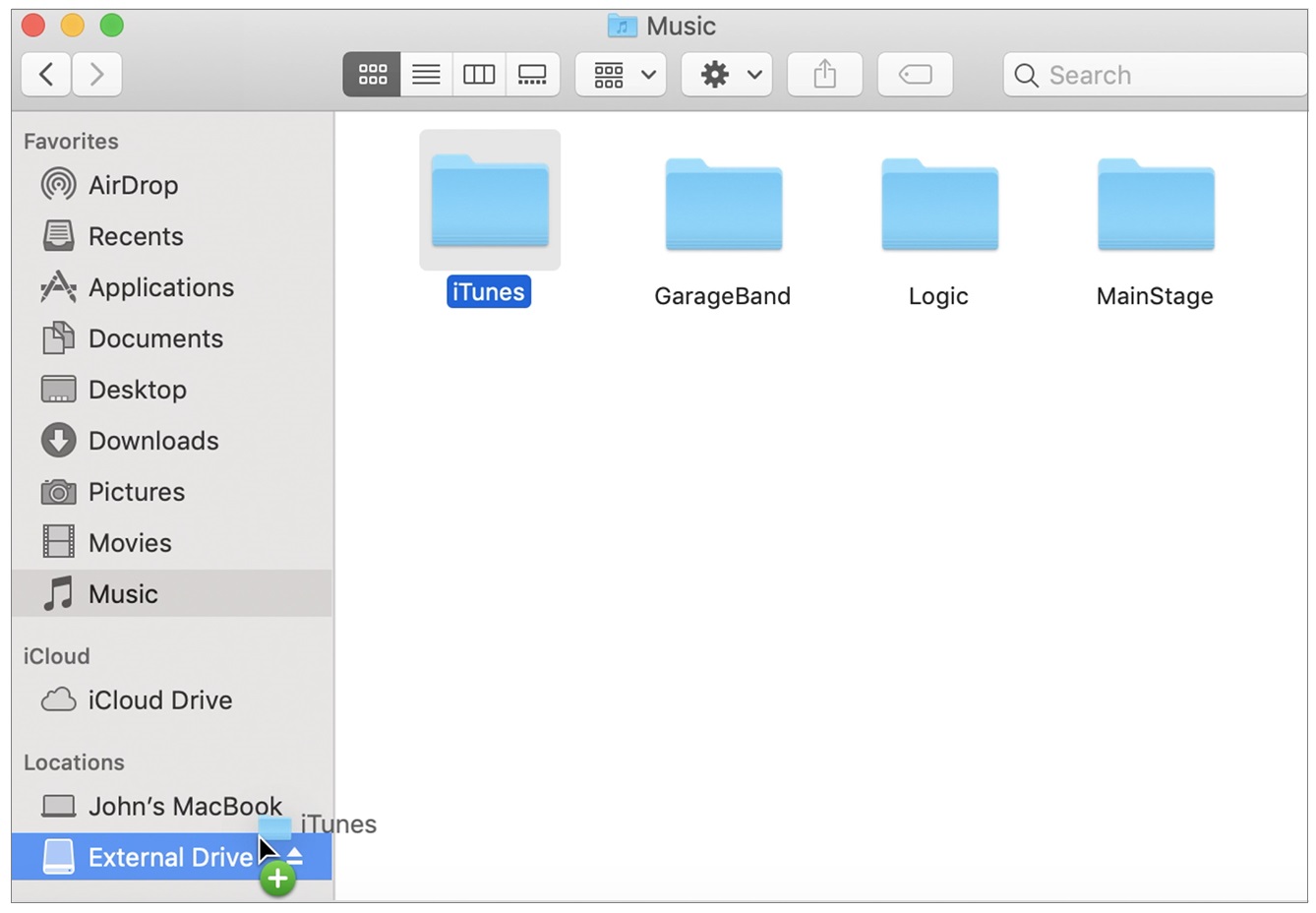
Task: Click the Recents sidebar icon
Action: pyautogui.click(x=58, y=236)
